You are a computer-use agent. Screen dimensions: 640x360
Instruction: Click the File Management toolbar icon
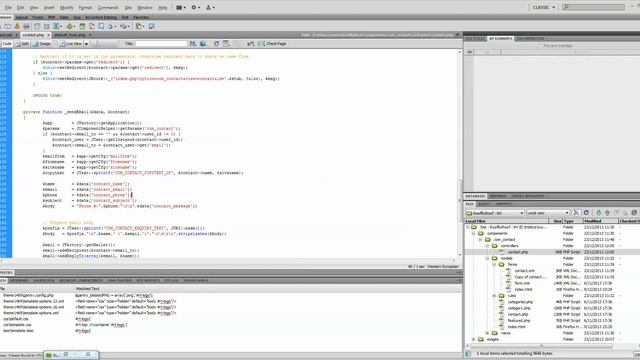point(193,44)
